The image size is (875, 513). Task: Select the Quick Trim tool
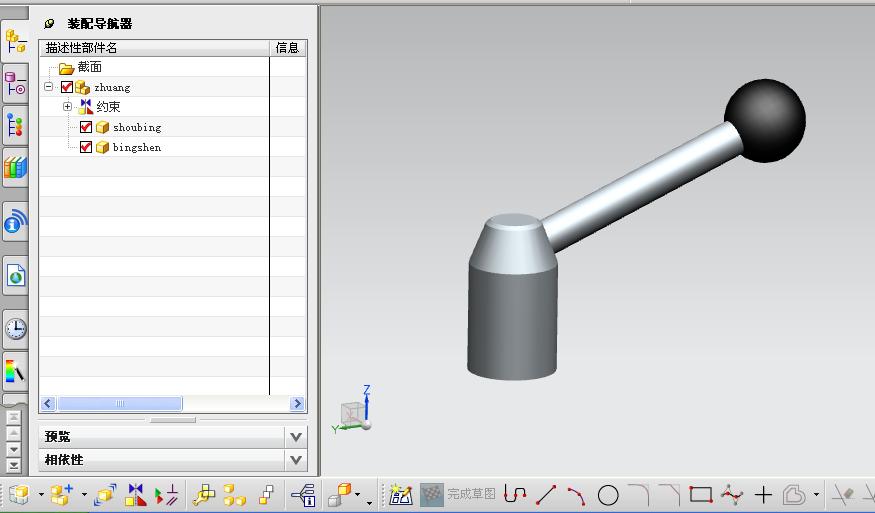pos(843,495)
